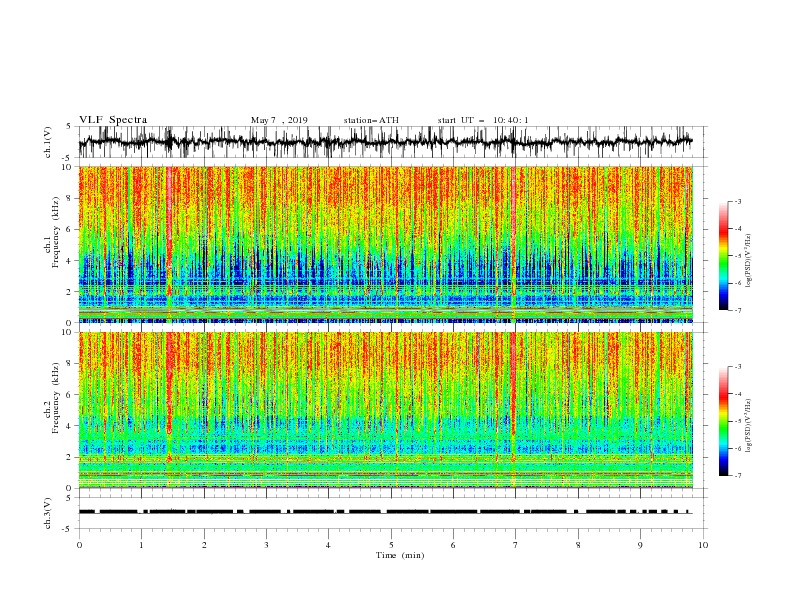Click the 'station=ATH' header label
792x612 pixels.
[371, 120]
